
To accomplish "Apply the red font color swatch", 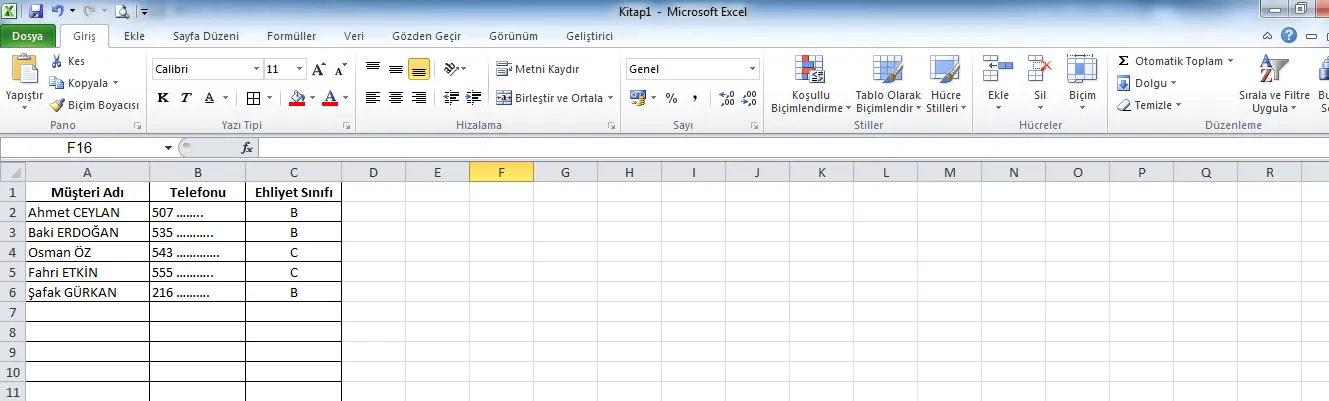I will pyautogui.click(x=327, y=98).
